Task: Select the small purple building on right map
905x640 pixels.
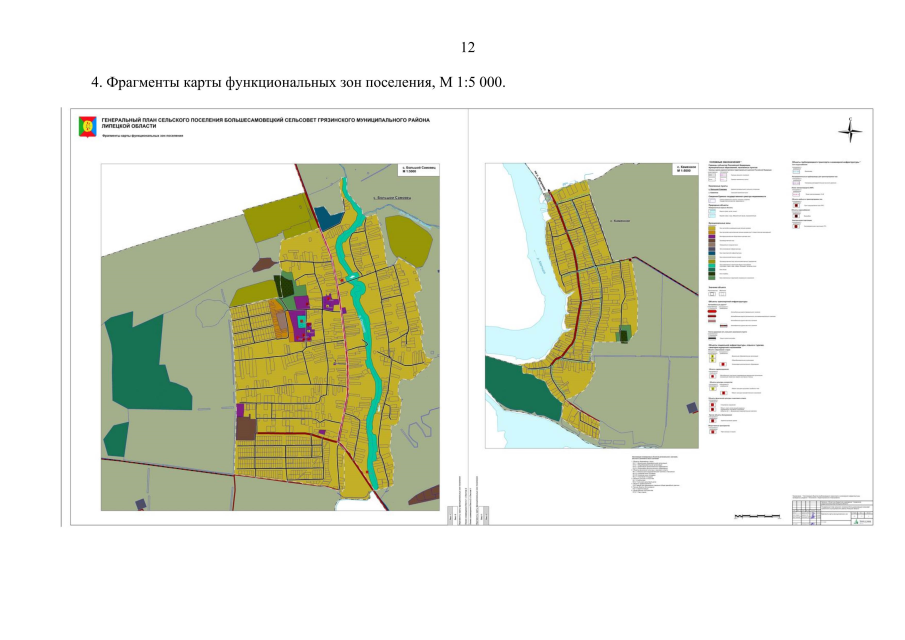Action: [691, 405]
